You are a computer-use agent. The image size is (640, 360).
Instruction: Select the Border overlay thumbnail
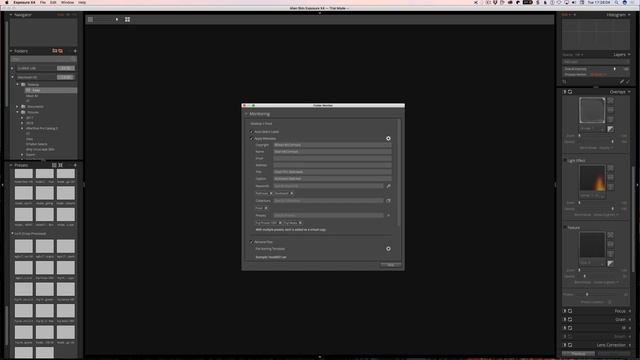pos(592,110)
